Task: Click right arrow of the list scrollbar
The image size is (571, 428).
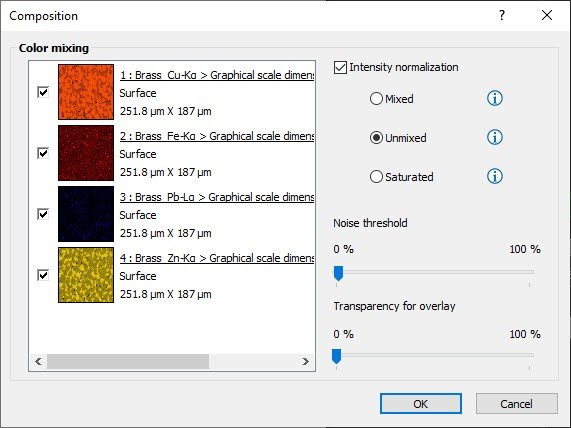Action: click(306, 361)
